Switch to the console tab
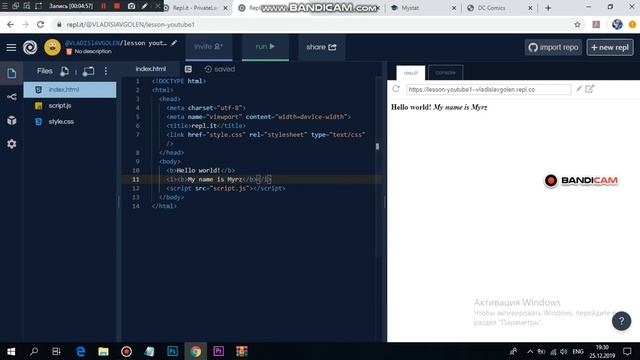Viewport: 640px width, 360px height. (445, 73)
